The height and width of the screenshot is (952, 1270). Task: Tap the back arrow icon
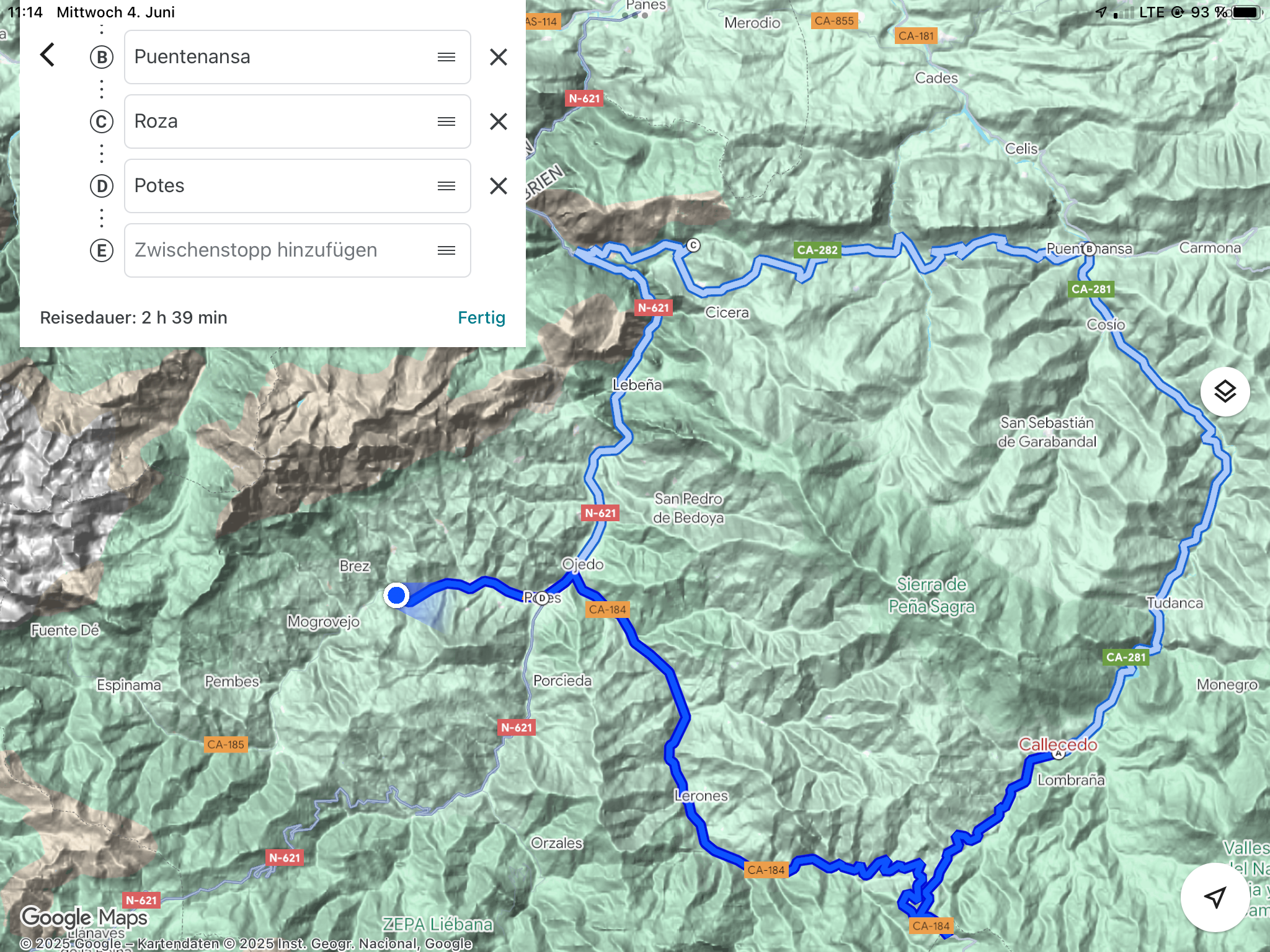(x=48, y=55)
